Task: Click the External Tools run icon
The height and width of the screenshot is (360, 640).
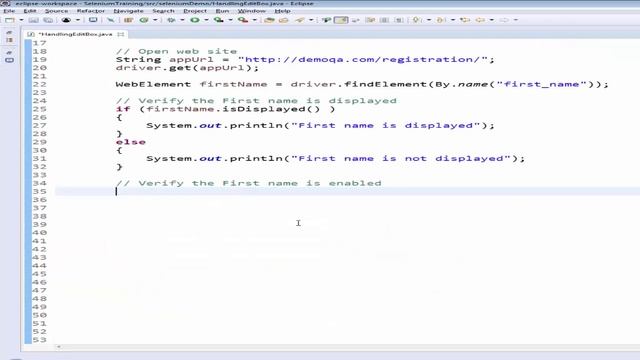Action: point(243,20)
